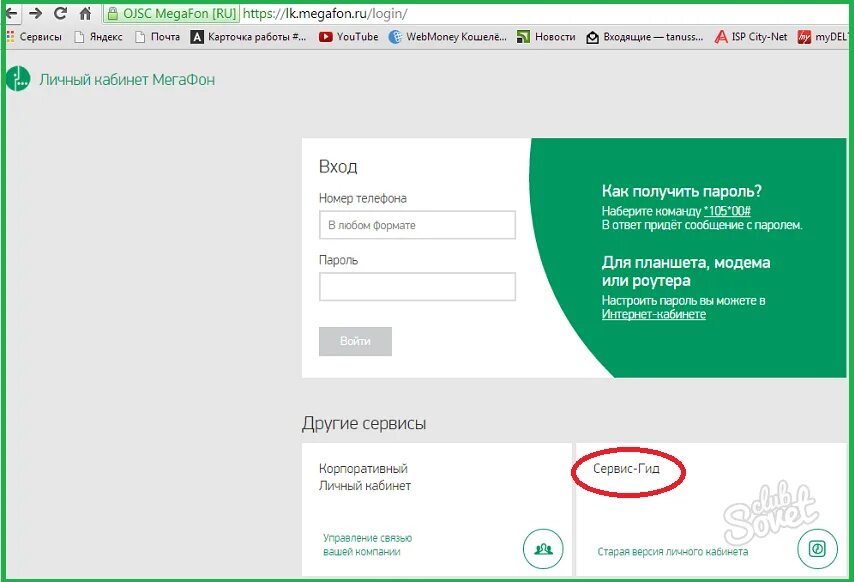Open the WebMoney Кошелёк bookmark
This screenshot has width=854, height=582.
(x=448, y=37)
